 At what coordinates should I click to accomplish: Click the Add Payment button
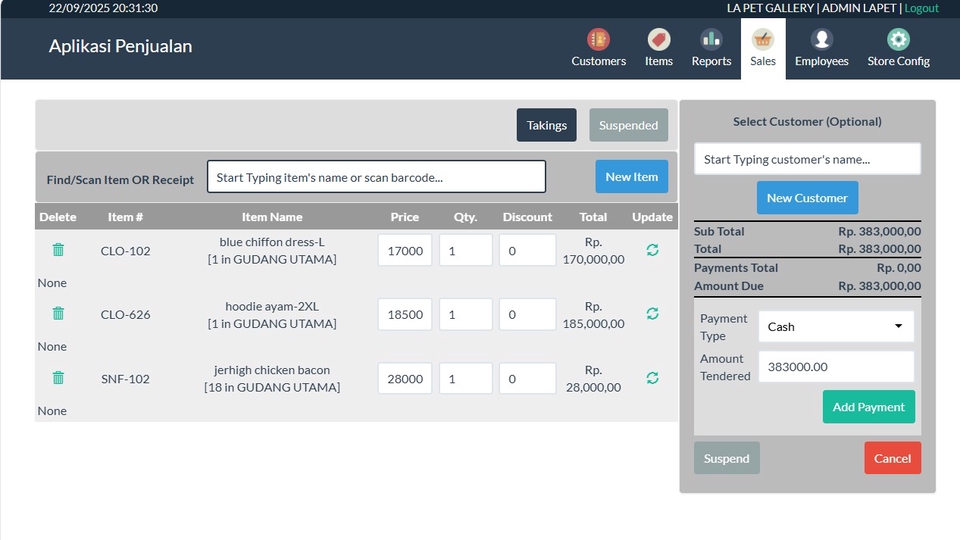pyautogui.click(x=868, y=407)
